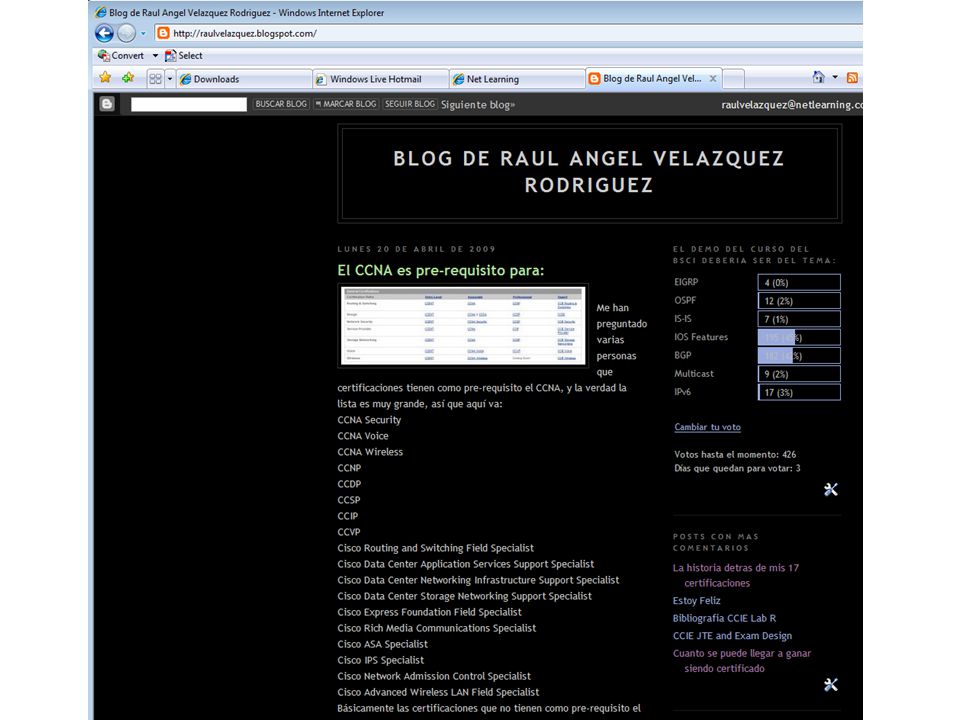Click the date LUNES 20 DE ABRIL DE 2009
Image resolution: width=960 pixels, height=720 pixels.
416,249
